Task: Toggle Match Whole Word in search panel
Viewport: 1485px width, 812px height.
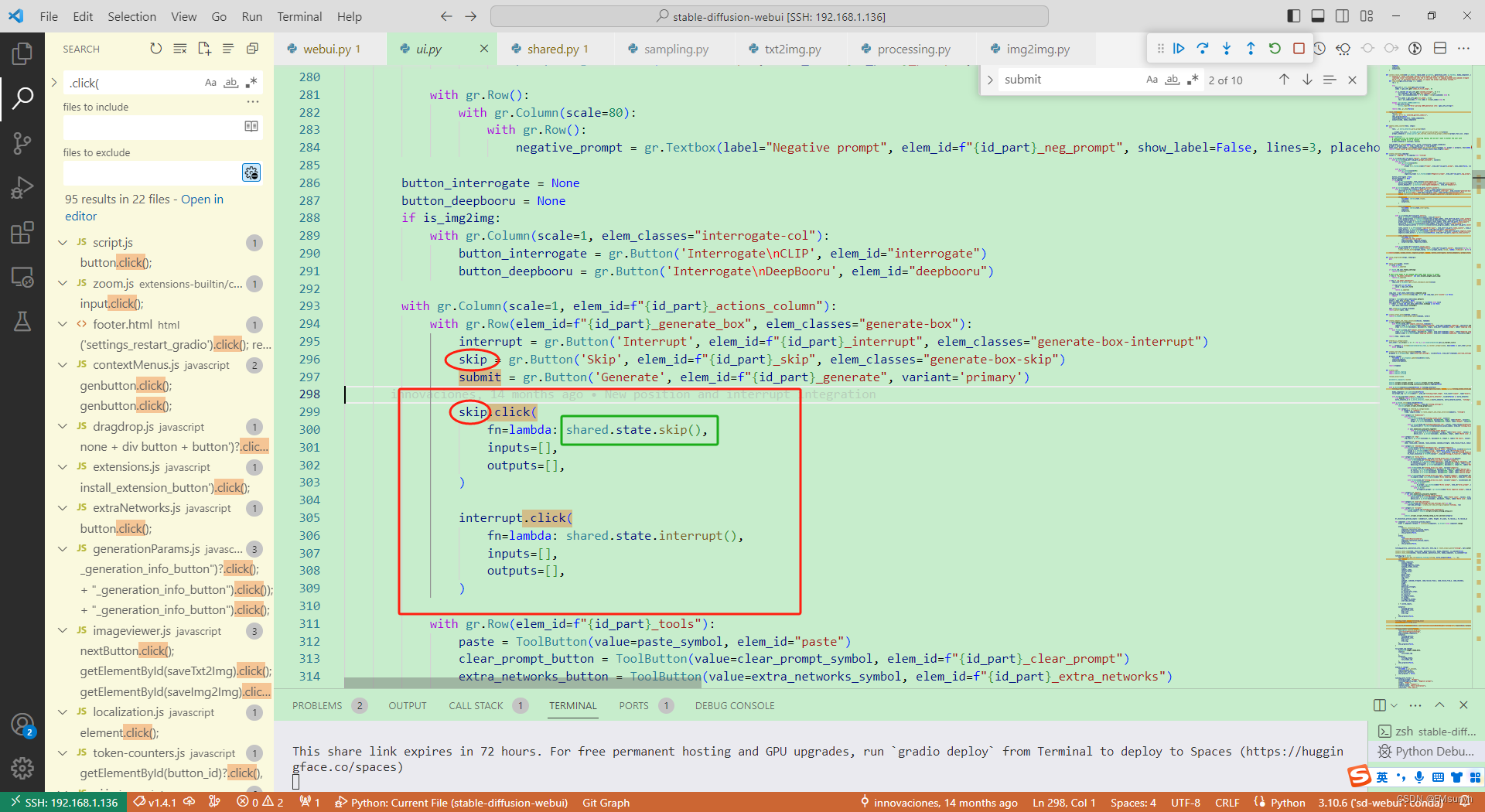Action: click(x=230, y=83)
